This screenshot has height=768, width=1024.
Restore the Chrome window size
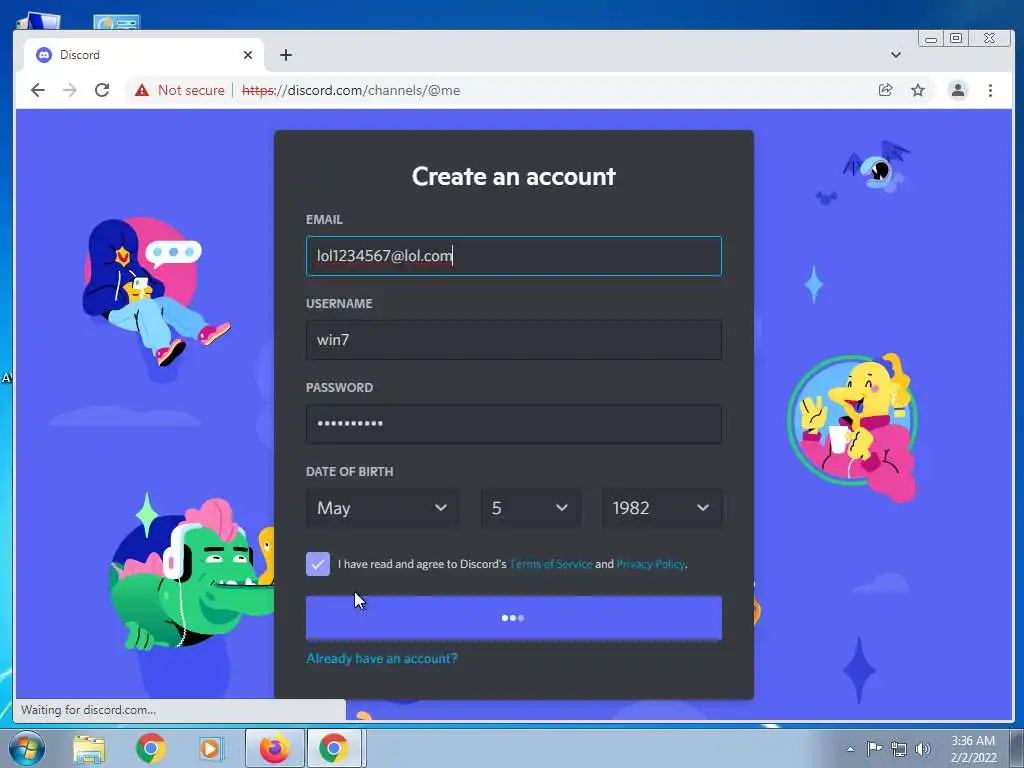click(956, 39)
